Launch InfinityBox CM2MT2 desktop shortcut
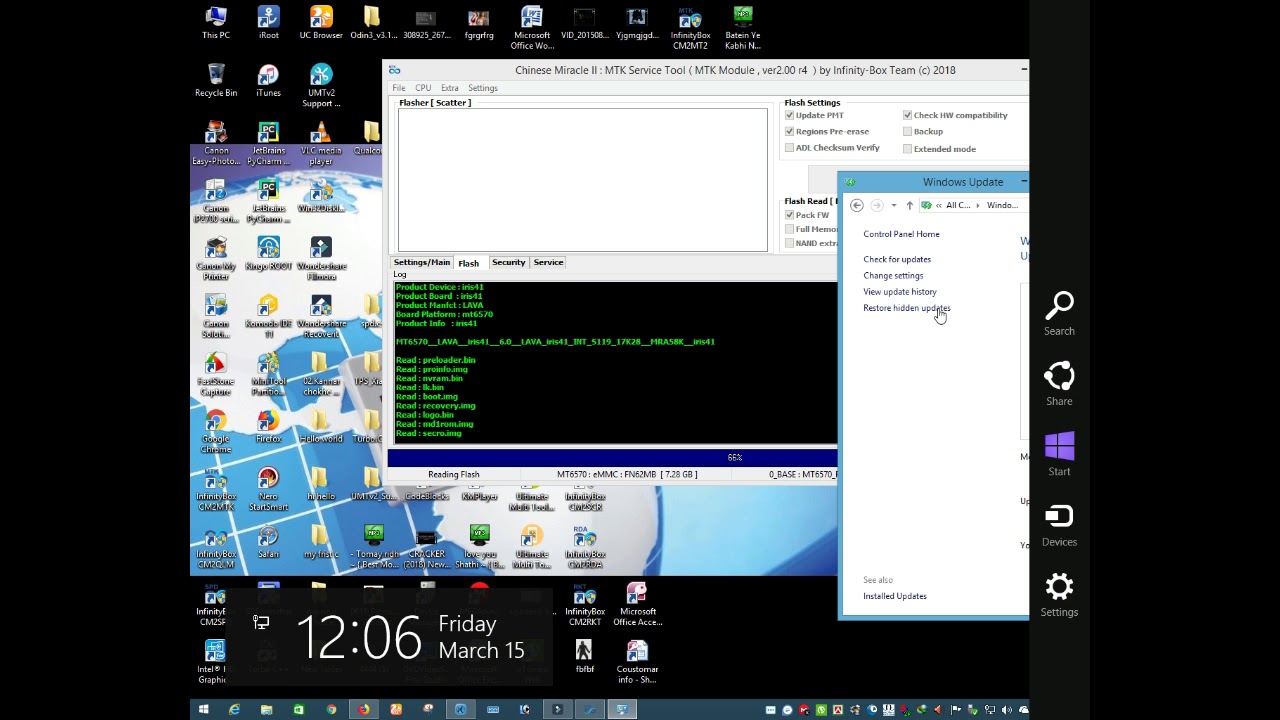Screen dimensions: 1280x720 pyautogui.click(x=690, y=28)
